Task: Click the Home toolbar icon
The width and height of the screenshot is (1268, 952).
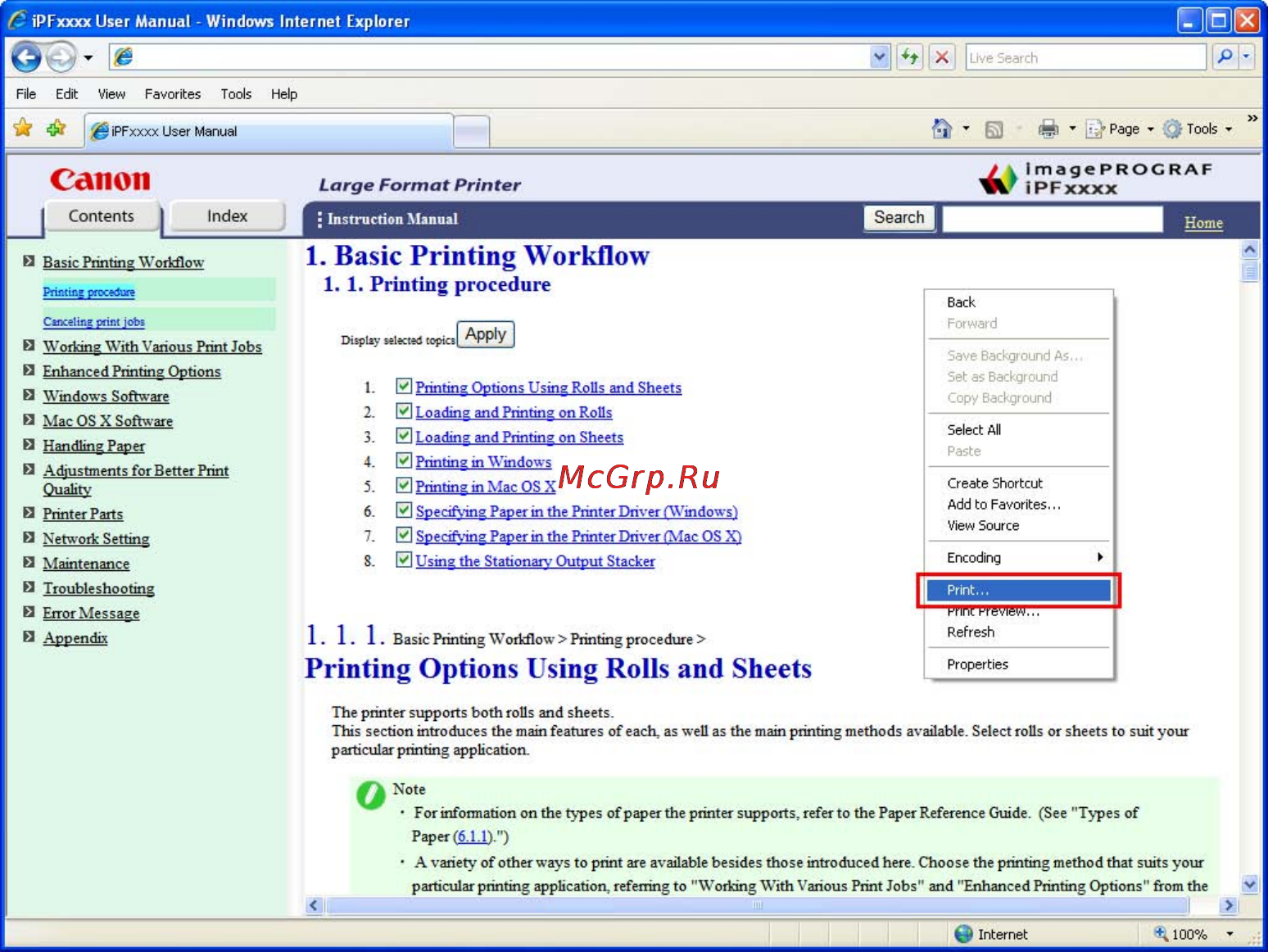Action: point(942,129)
